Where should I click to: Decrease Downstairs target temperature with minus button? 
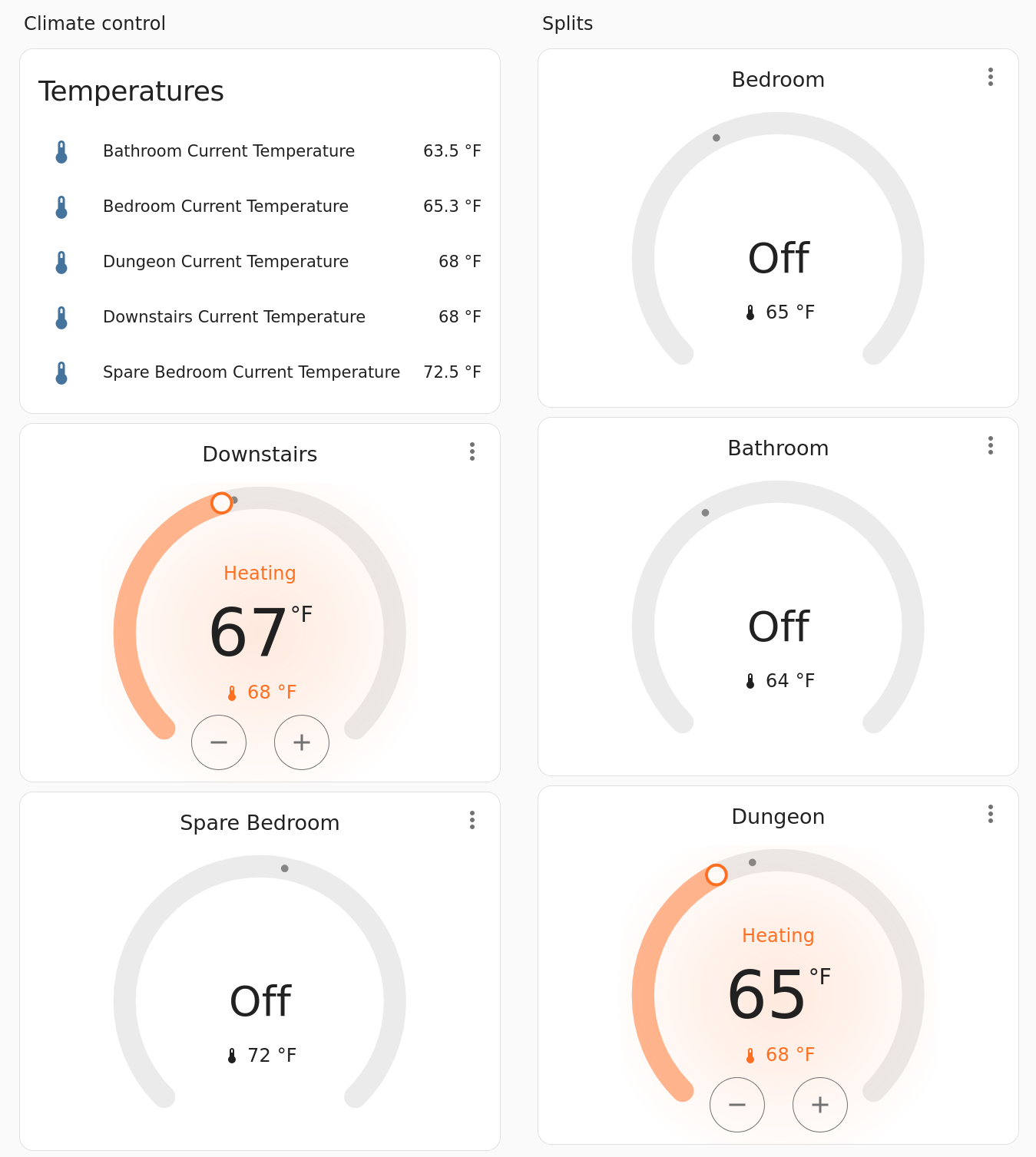(x=219, y=742)
